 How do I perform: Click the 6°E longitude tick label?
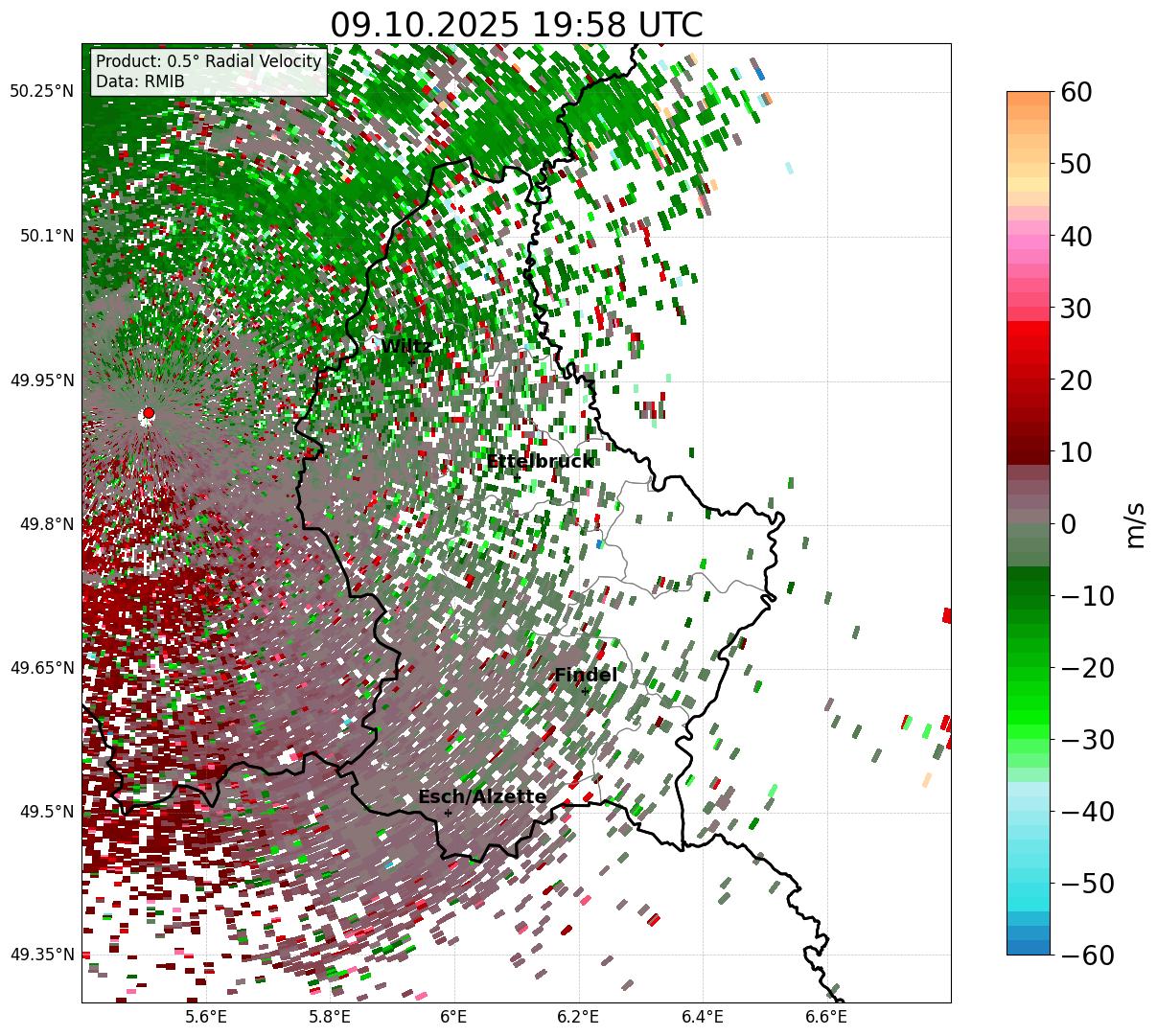454,1017
